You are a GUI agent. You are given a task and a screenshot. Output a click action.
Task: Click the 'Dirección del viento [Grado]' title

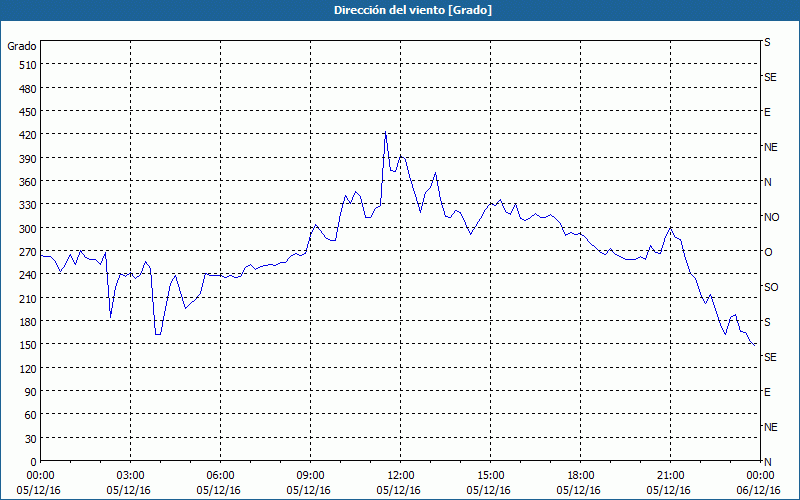click(413, 10)
